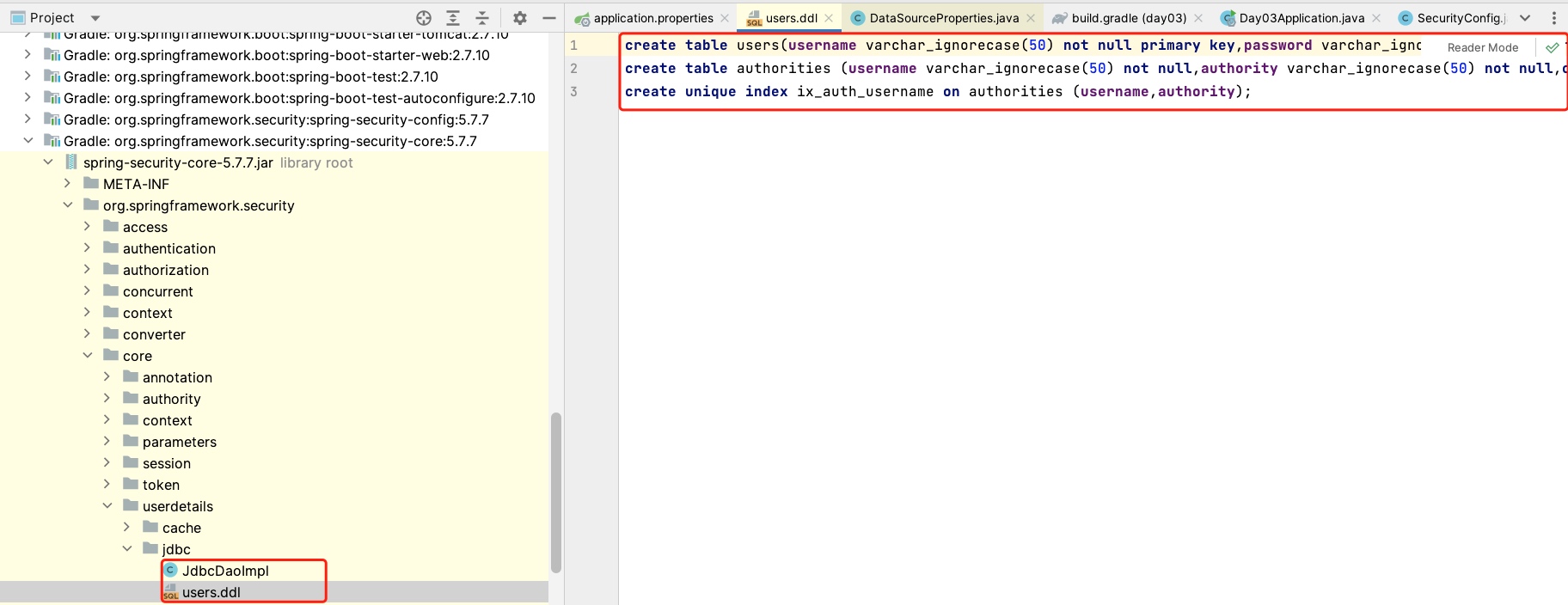The image size is (1568, 605).
Task: Click 'authorities' table name in line 2
Action: [783, 68]
